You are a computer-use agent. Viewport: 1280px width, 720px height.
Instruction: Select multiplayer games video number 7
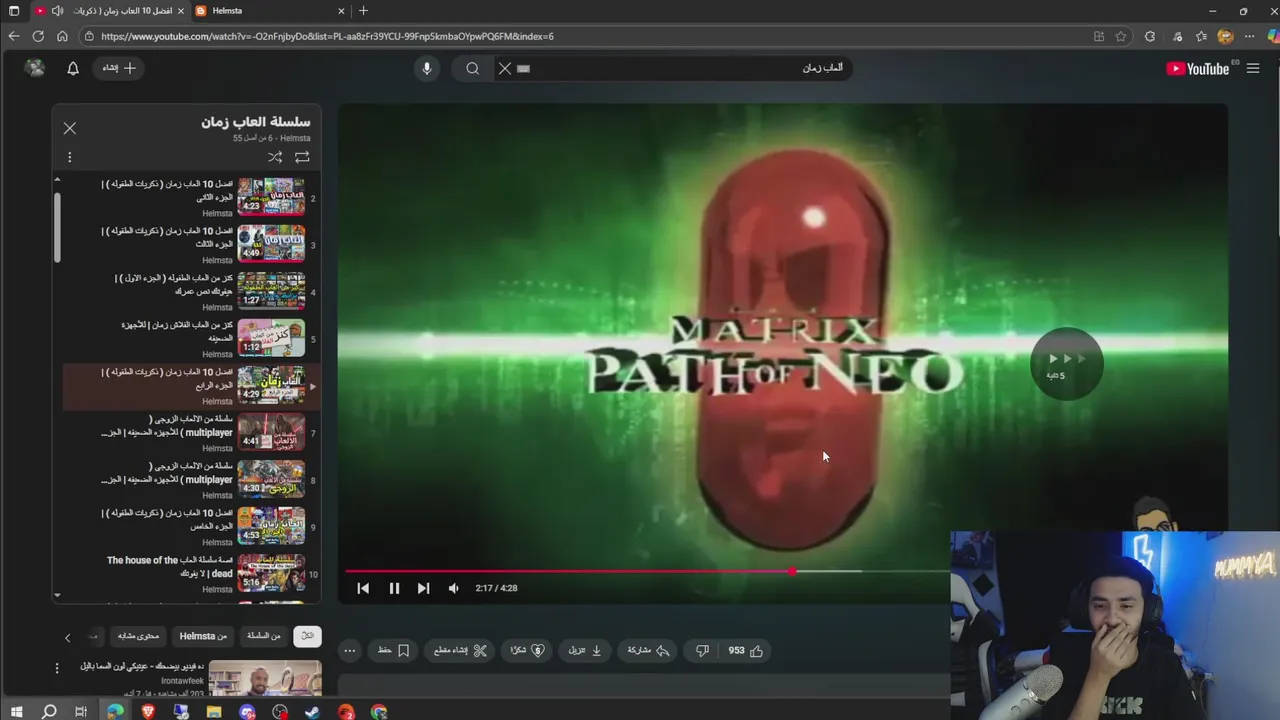[x=190, y=433]
